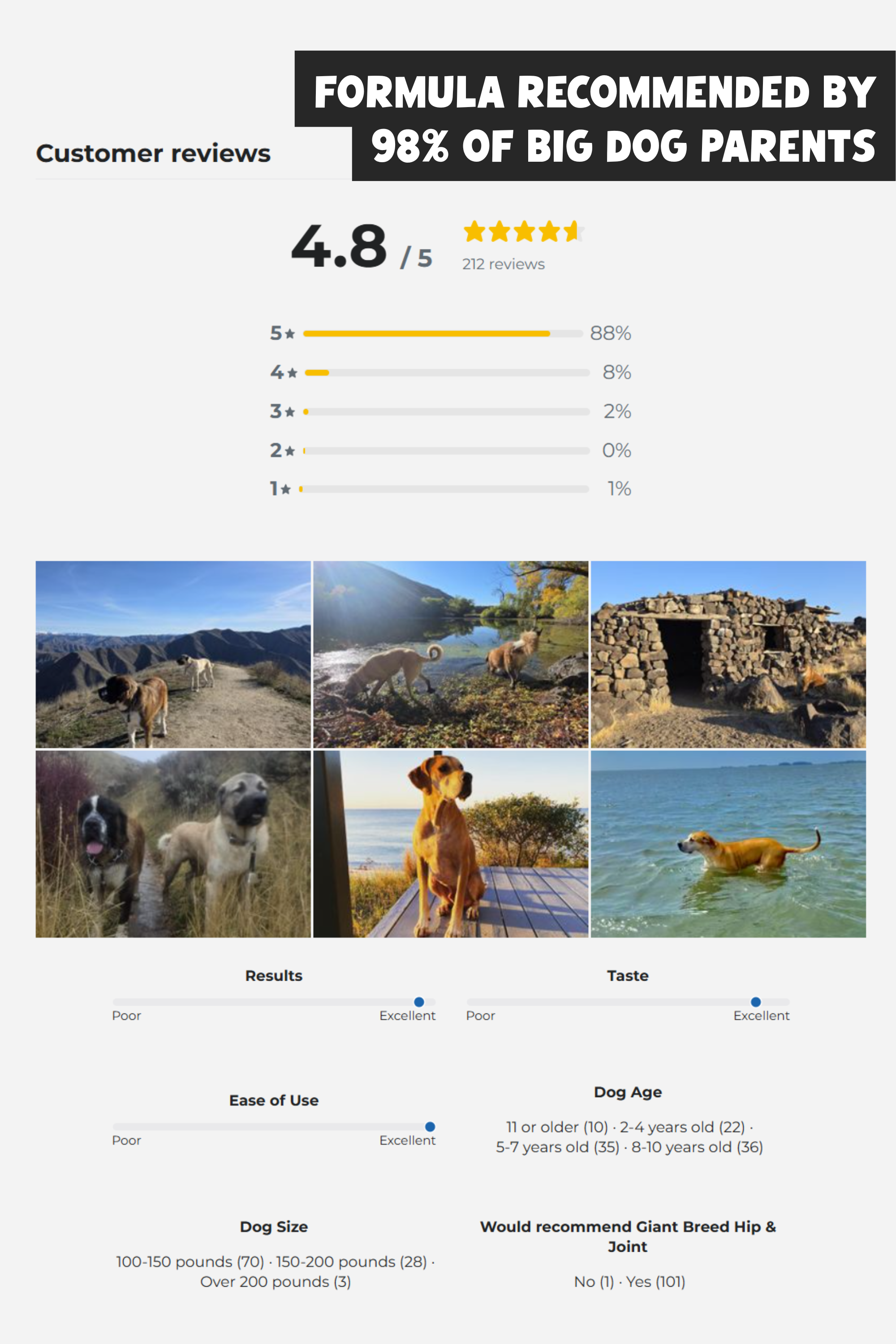Click the star beside the 3 rating

point(290,412)
